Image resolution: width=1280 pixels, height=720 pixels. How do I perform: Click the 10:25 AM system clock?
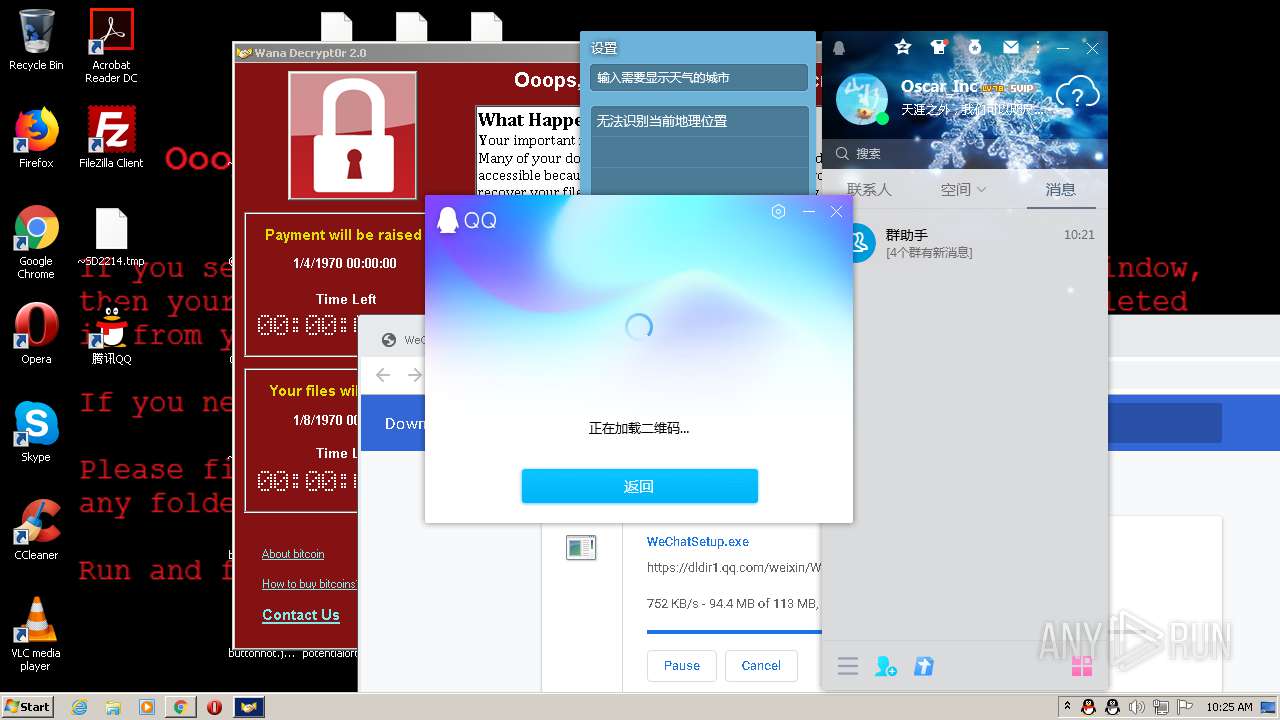click(x=1229, y=707)
